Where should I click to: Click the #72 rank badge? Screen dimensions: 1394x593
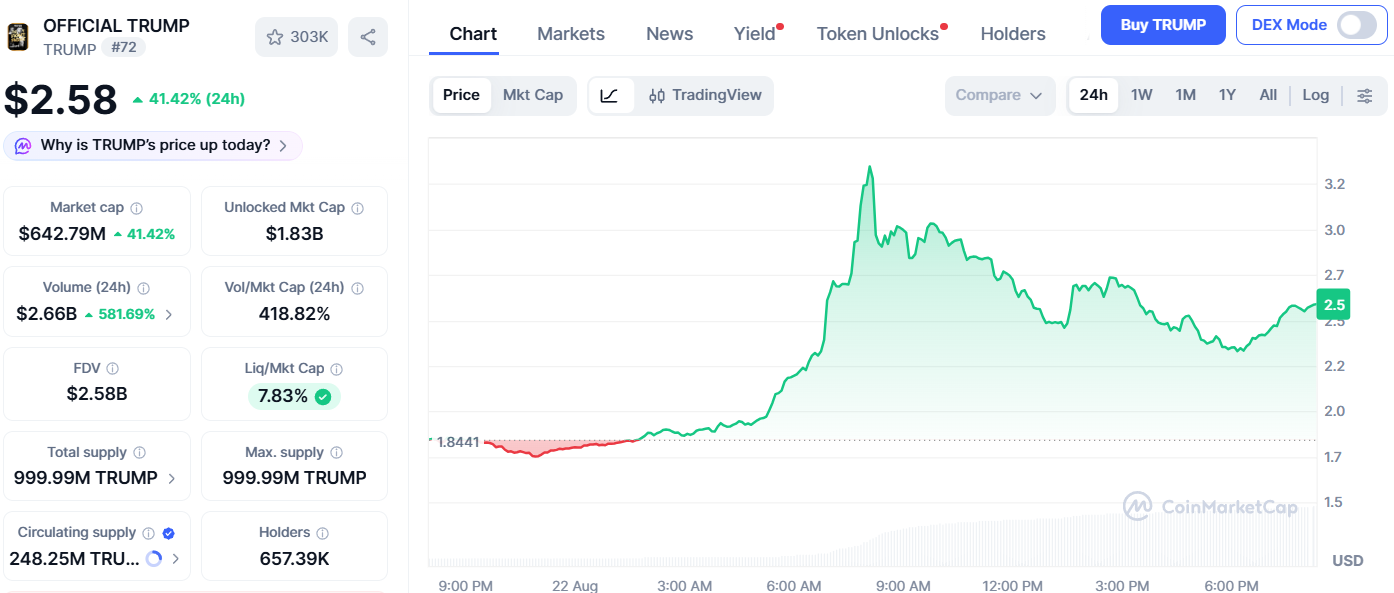[x=124, y=48]
